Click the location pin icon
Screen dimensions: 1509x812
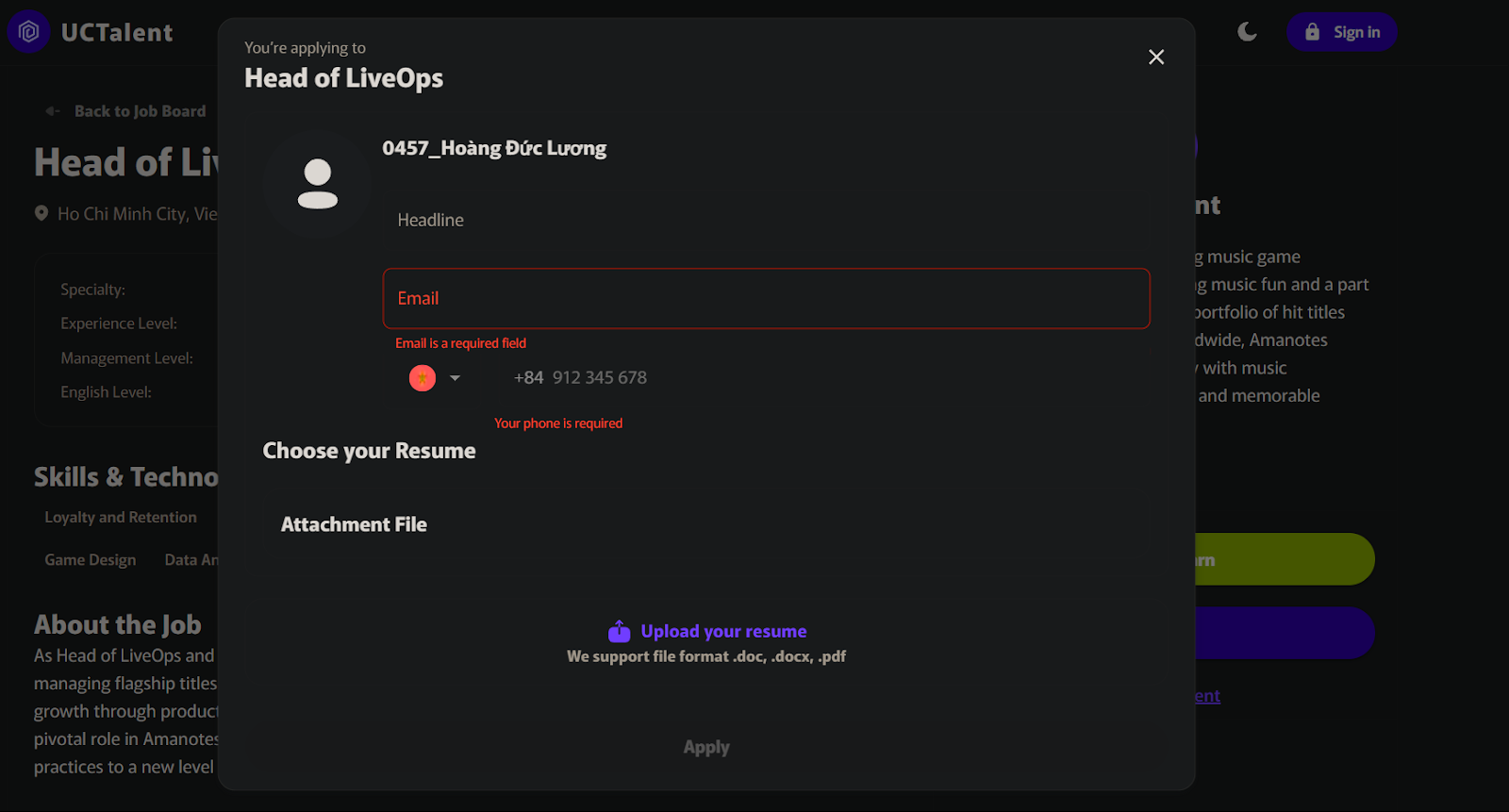point(41,214)
